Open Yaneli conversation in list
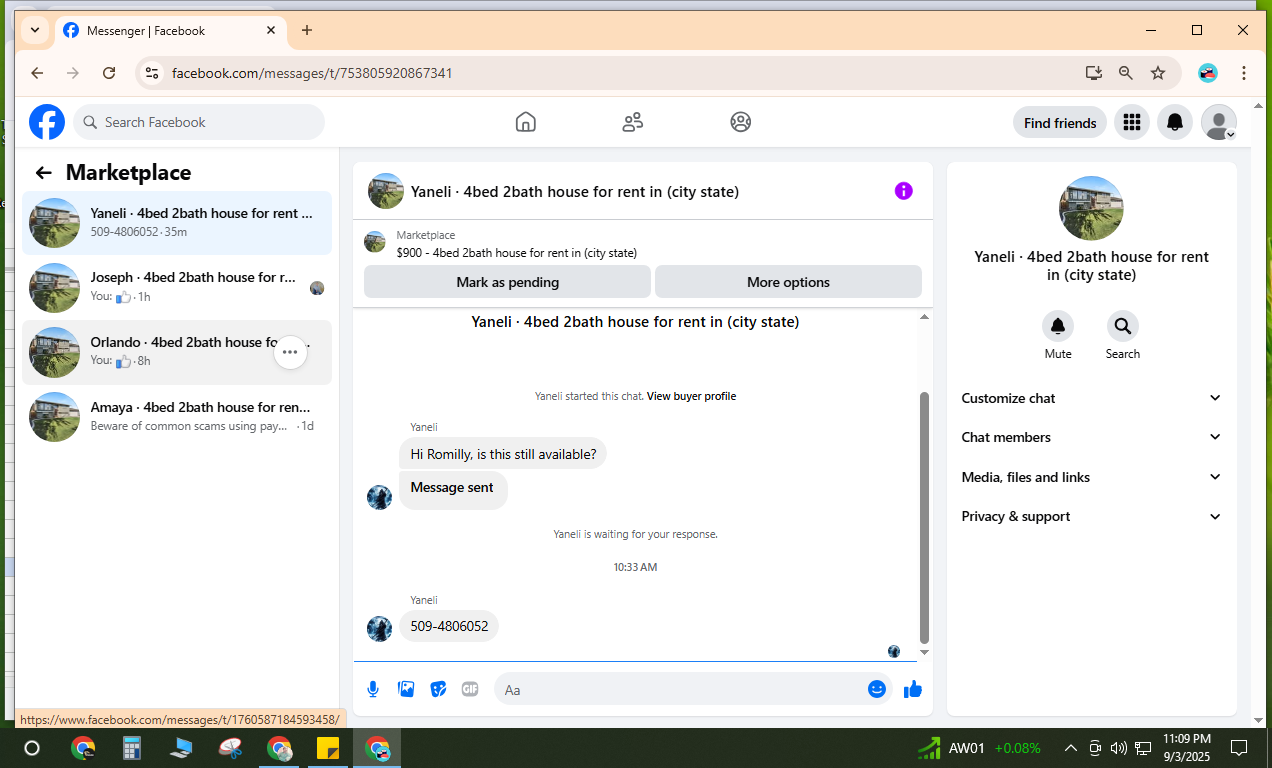1272x768 pixels. (x=177, y=222)
